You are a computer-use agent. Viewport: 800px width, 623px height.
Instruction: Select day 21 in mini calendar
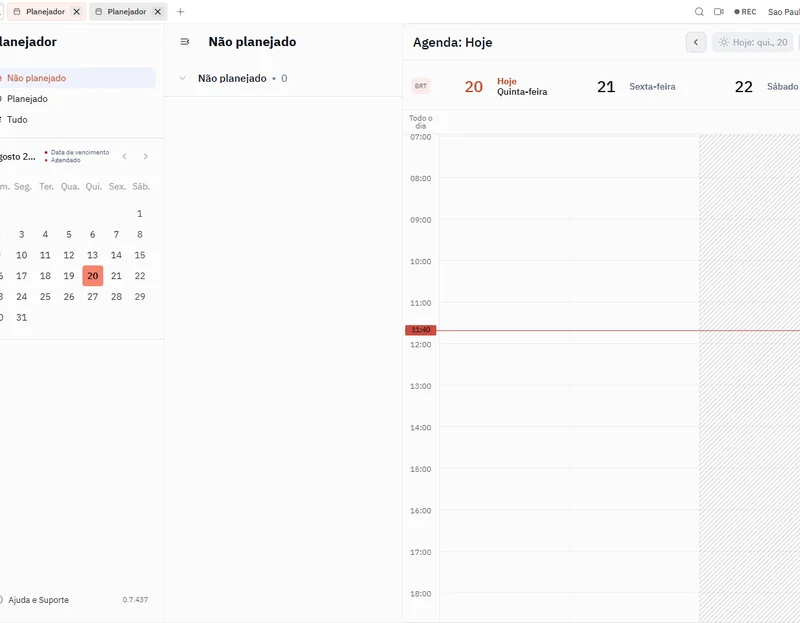pyautogui.click(x=116, y=276)
